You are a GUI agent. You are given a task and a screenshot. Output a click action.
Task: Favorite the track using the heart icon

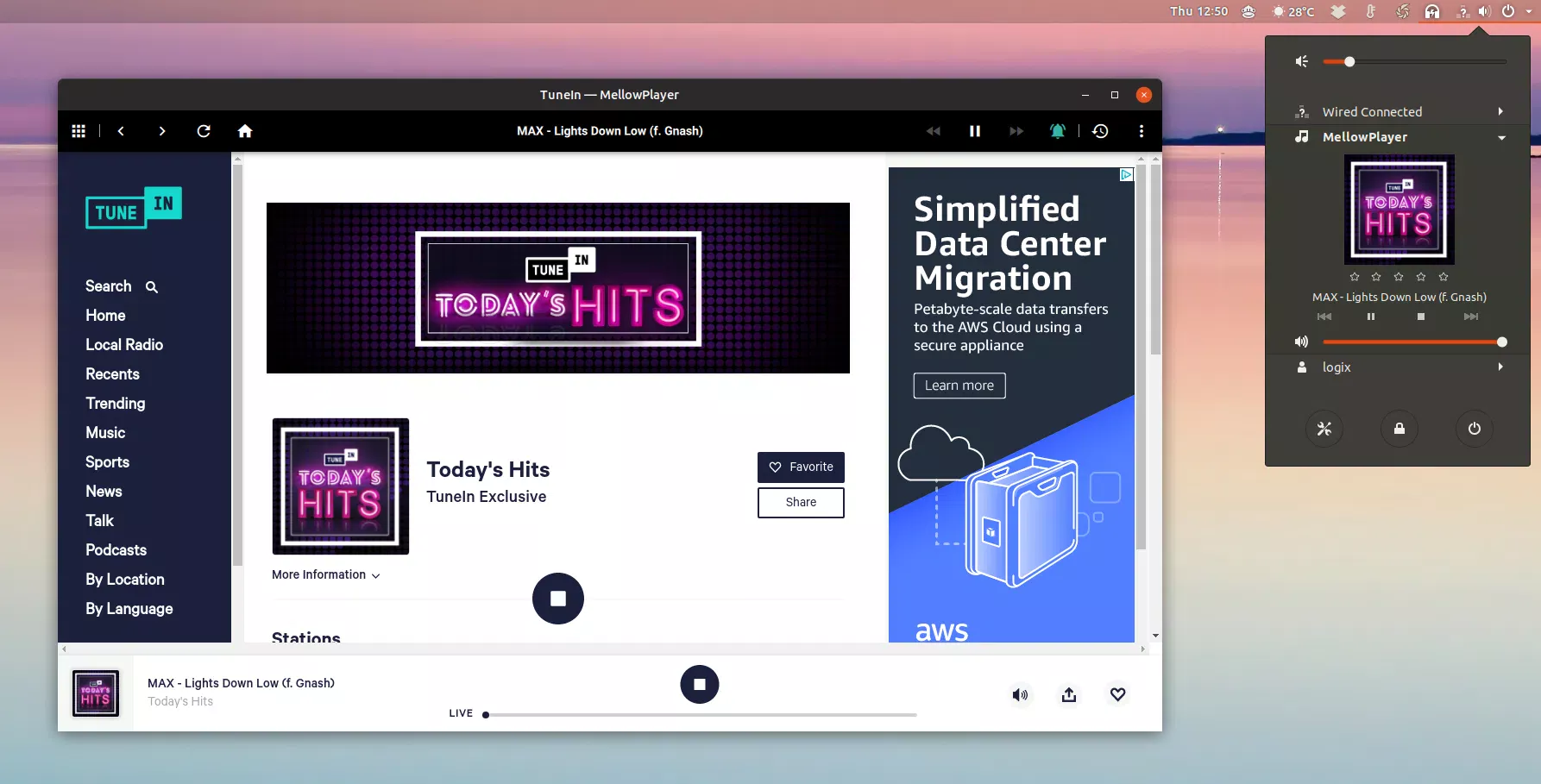[1117, 694]
